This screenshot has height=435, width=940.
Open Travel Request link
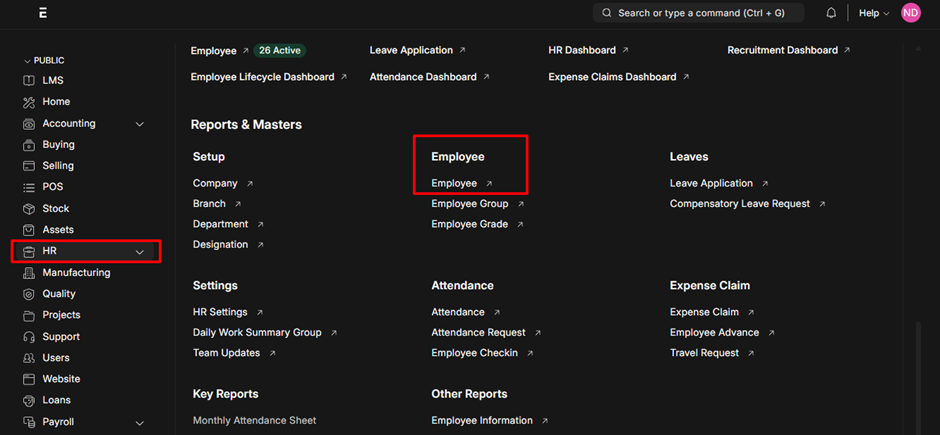point(704,353)
